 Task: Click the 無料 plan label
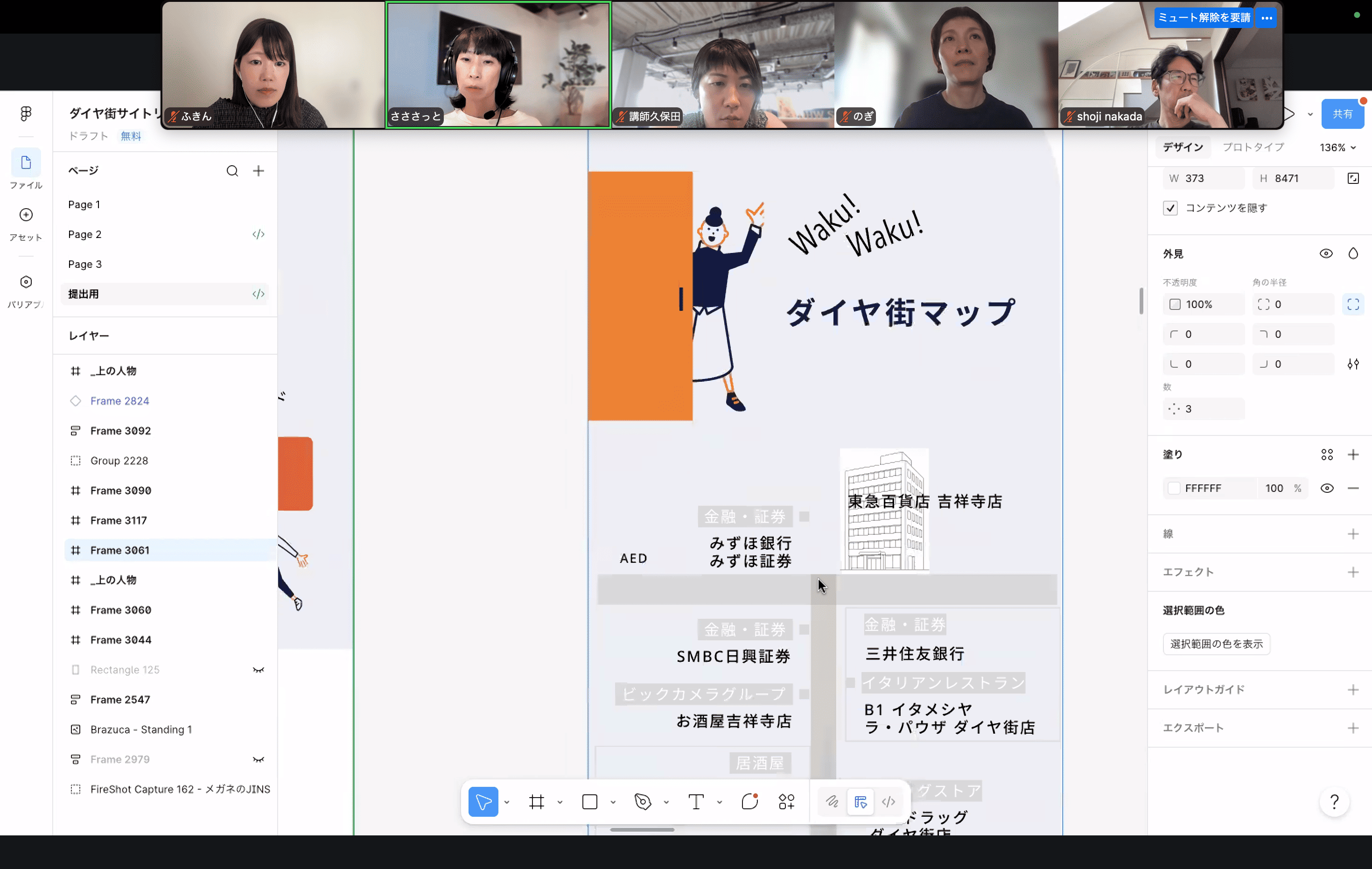coord(131,136)
